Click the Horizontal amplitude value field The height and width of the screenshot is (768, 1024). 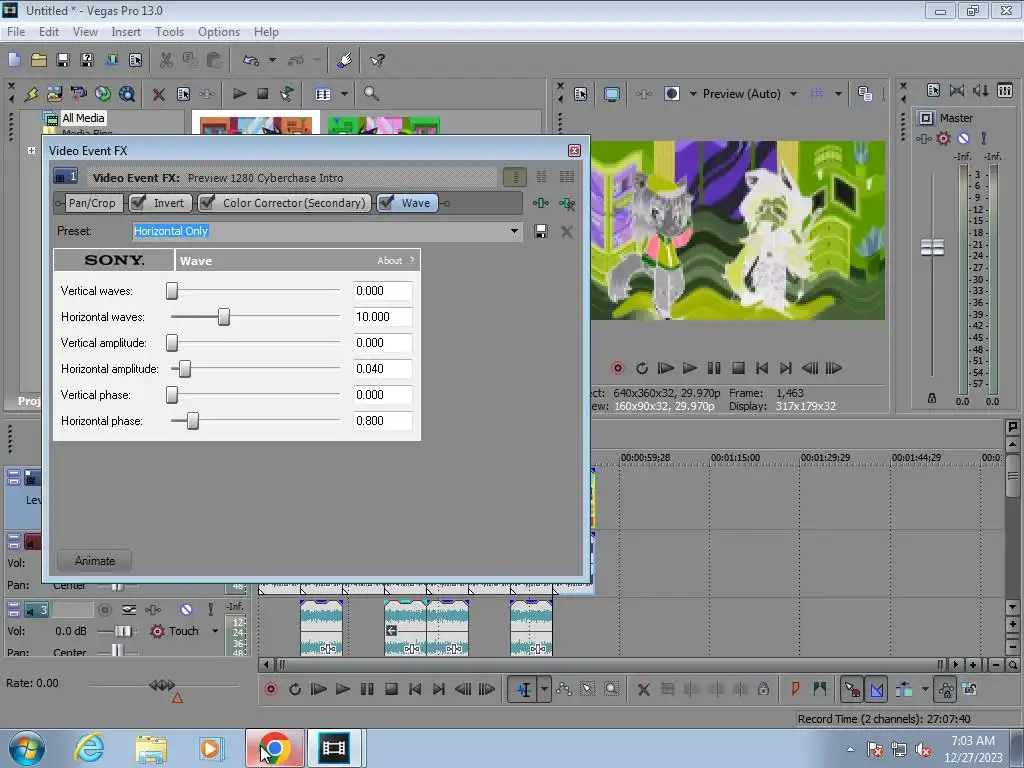pos(383,369)
